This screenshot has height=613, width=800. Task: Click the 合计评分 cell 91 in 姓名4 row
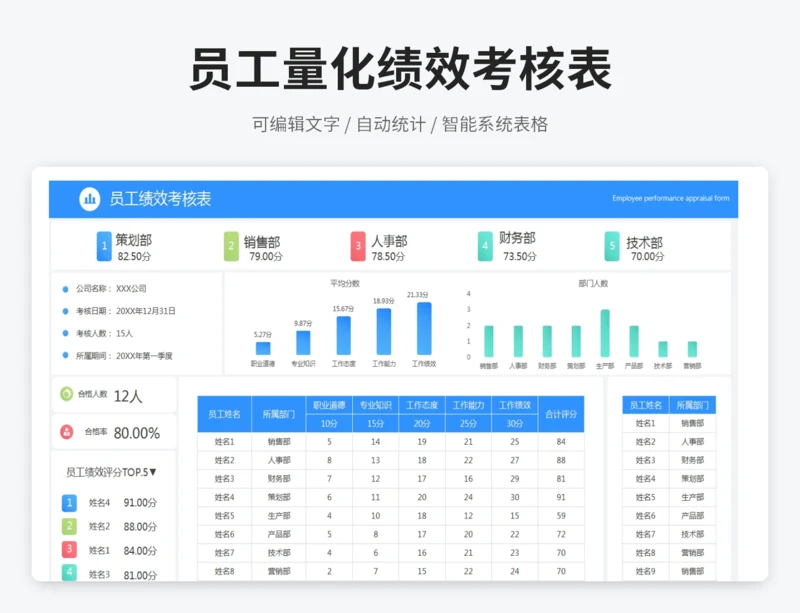561,497
